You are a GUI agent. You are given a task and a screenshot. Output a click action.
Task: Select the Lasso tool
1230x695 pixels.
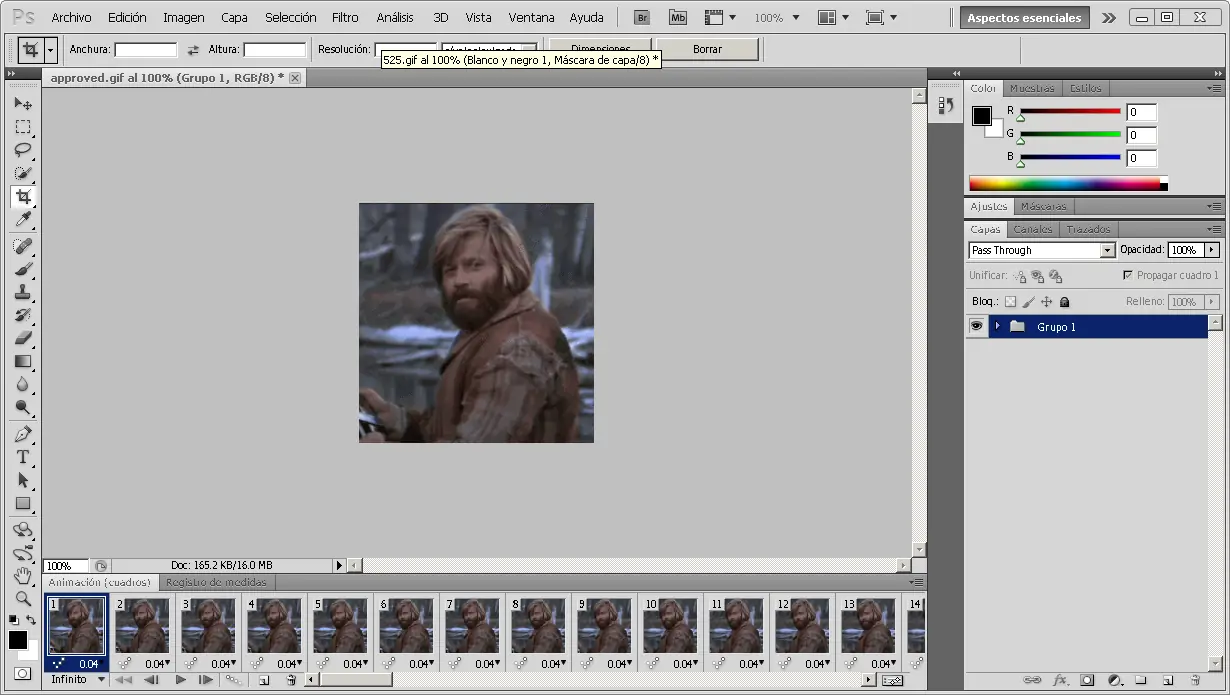pyautogui.click(x=22, y=150)
